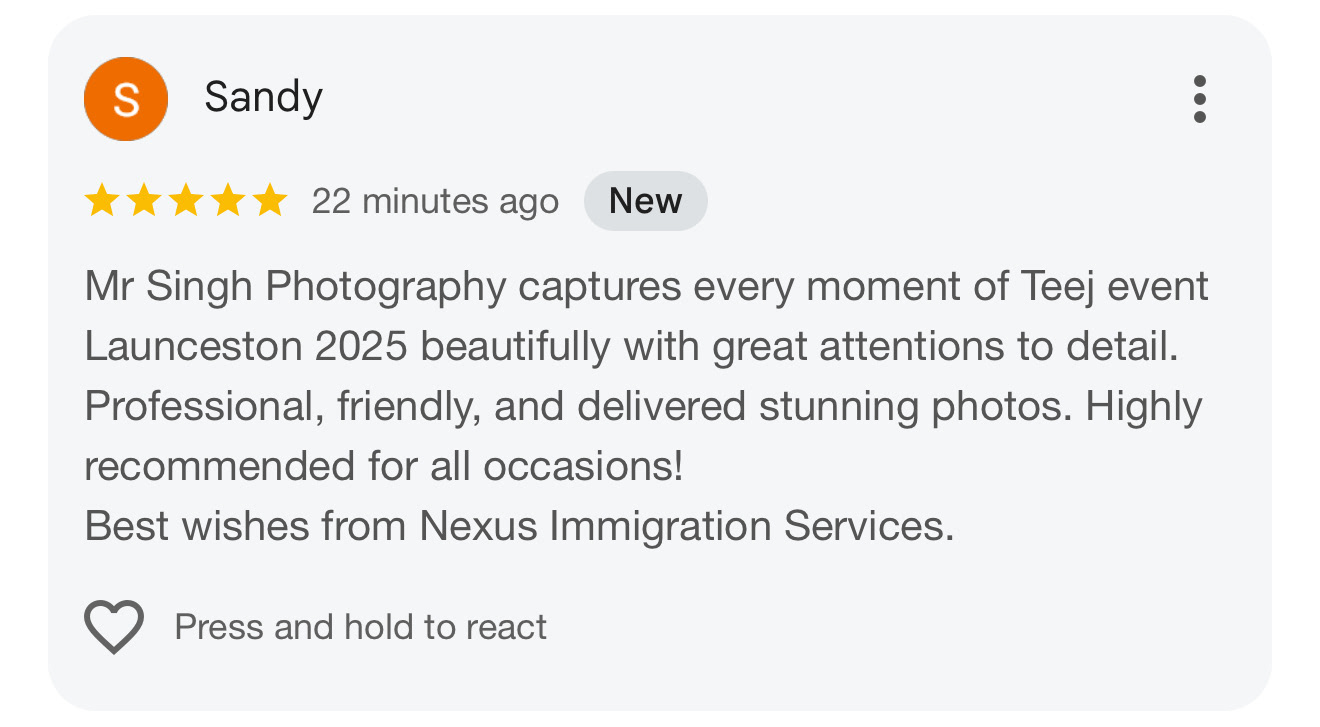Click the third rating star
Viewport: 1320px width, 727px height.
coord(185,201)
